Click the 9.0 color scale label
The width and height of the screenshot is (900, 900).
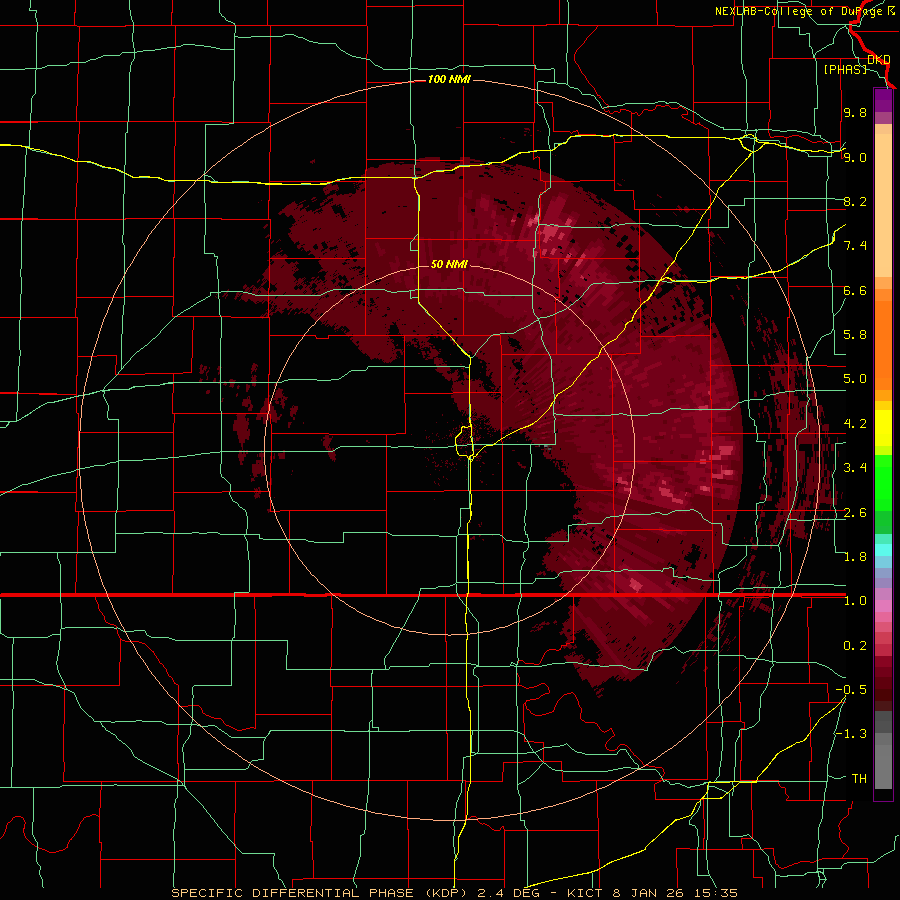click(x=855, y=157)
